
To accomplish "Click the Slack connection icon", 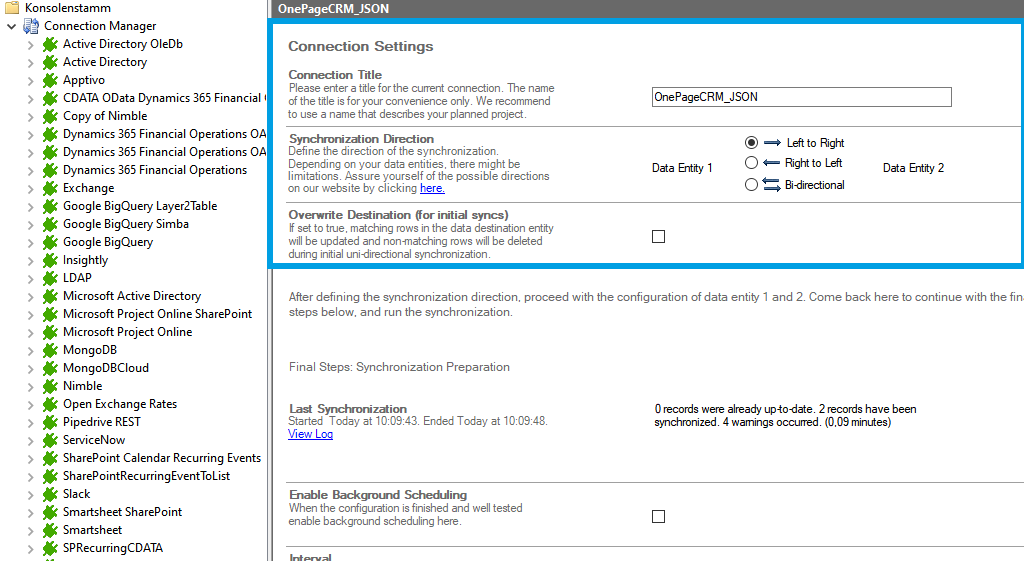I will pyautogui.click(x=50, y=494).
